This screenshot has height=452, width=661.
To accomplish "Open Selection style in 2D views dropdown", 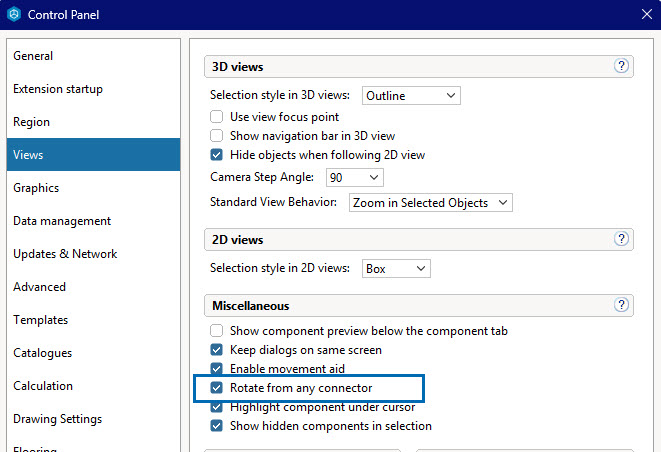I will [x=395, y=268].
